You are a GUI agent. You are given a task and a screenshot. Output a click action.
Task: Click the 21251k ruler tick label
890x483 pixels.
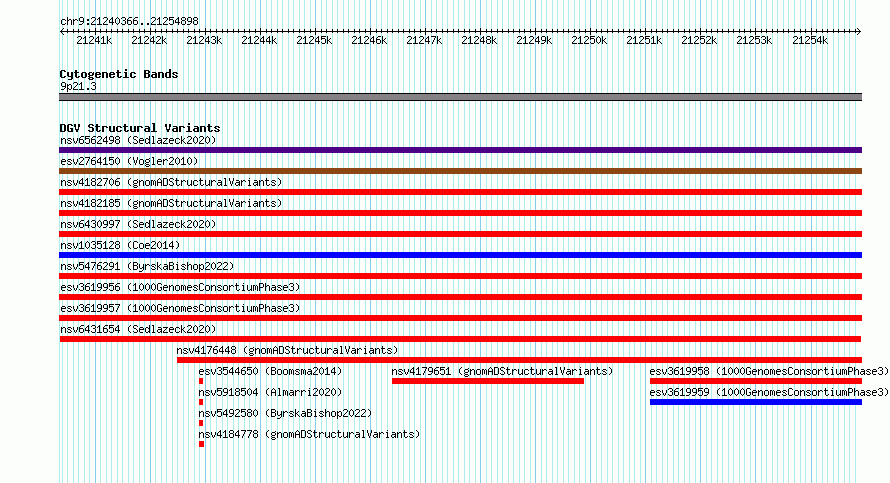[644, 40]
